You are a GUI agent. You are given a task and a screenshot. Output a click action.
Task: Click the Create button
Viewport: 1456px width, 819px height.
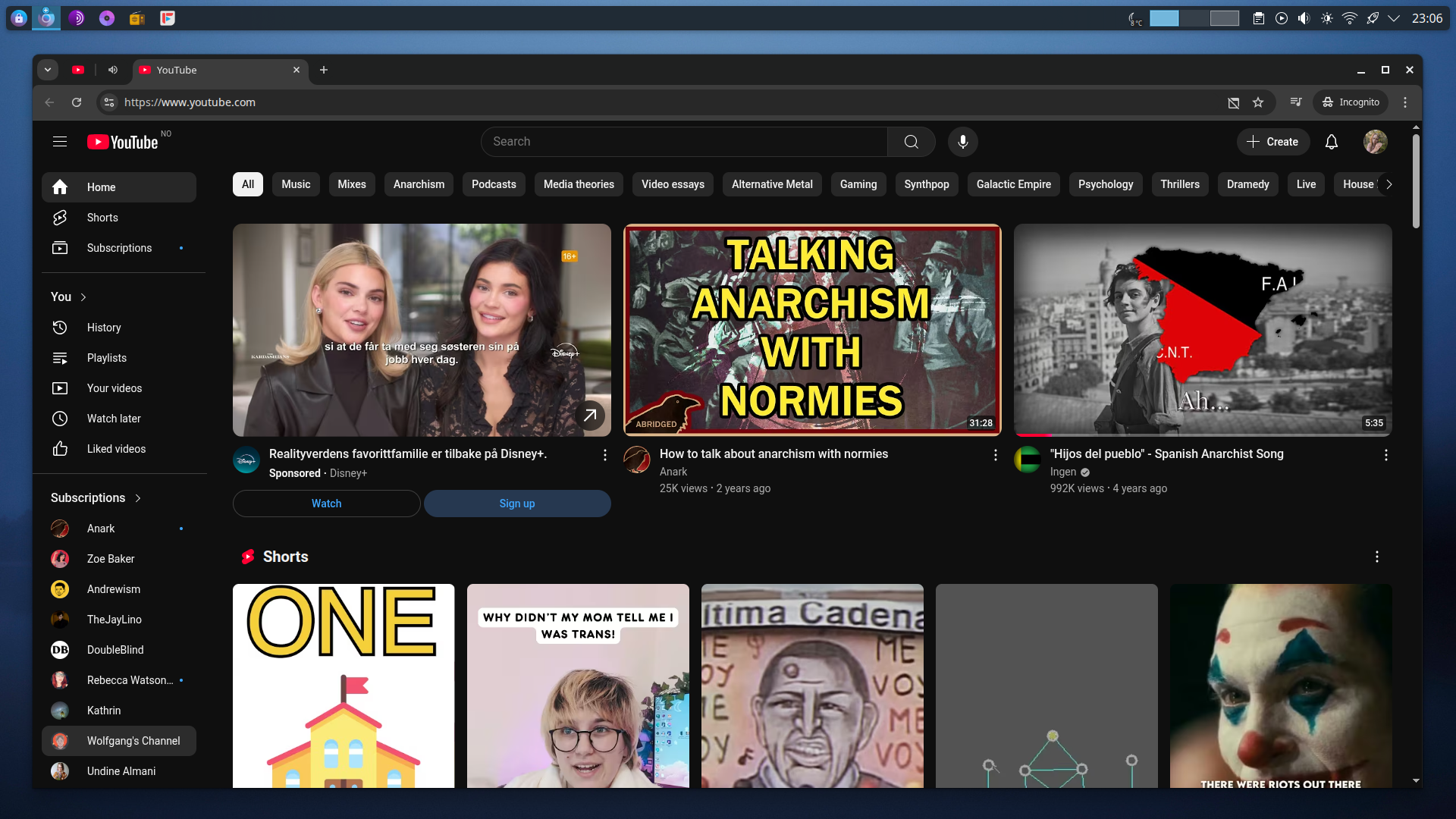(x=1273, y=142)
